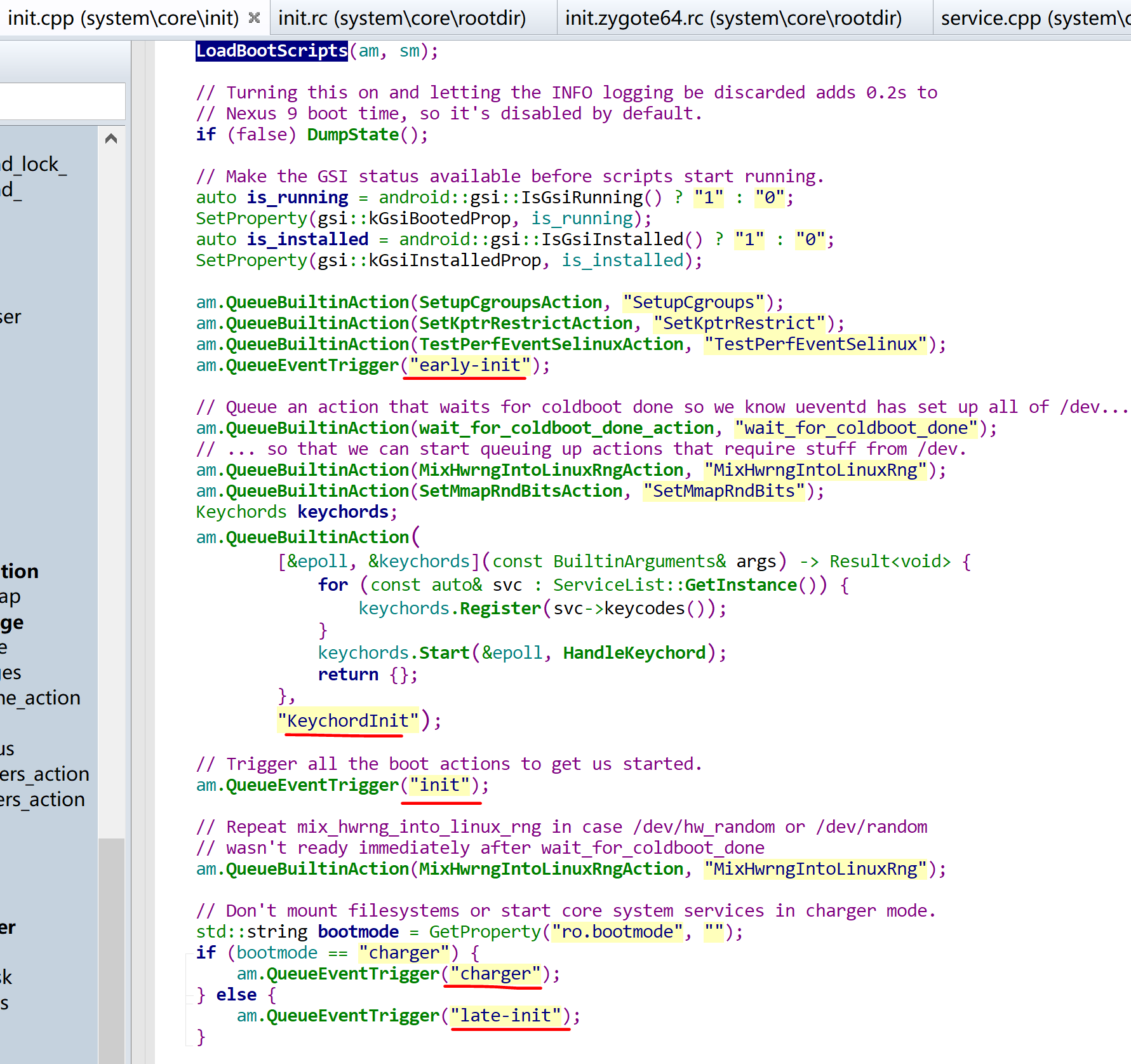Click the "SetupCgroups" string literal
The width and height of the screenshot is (1131, 1064).
(x=693, y=302)
